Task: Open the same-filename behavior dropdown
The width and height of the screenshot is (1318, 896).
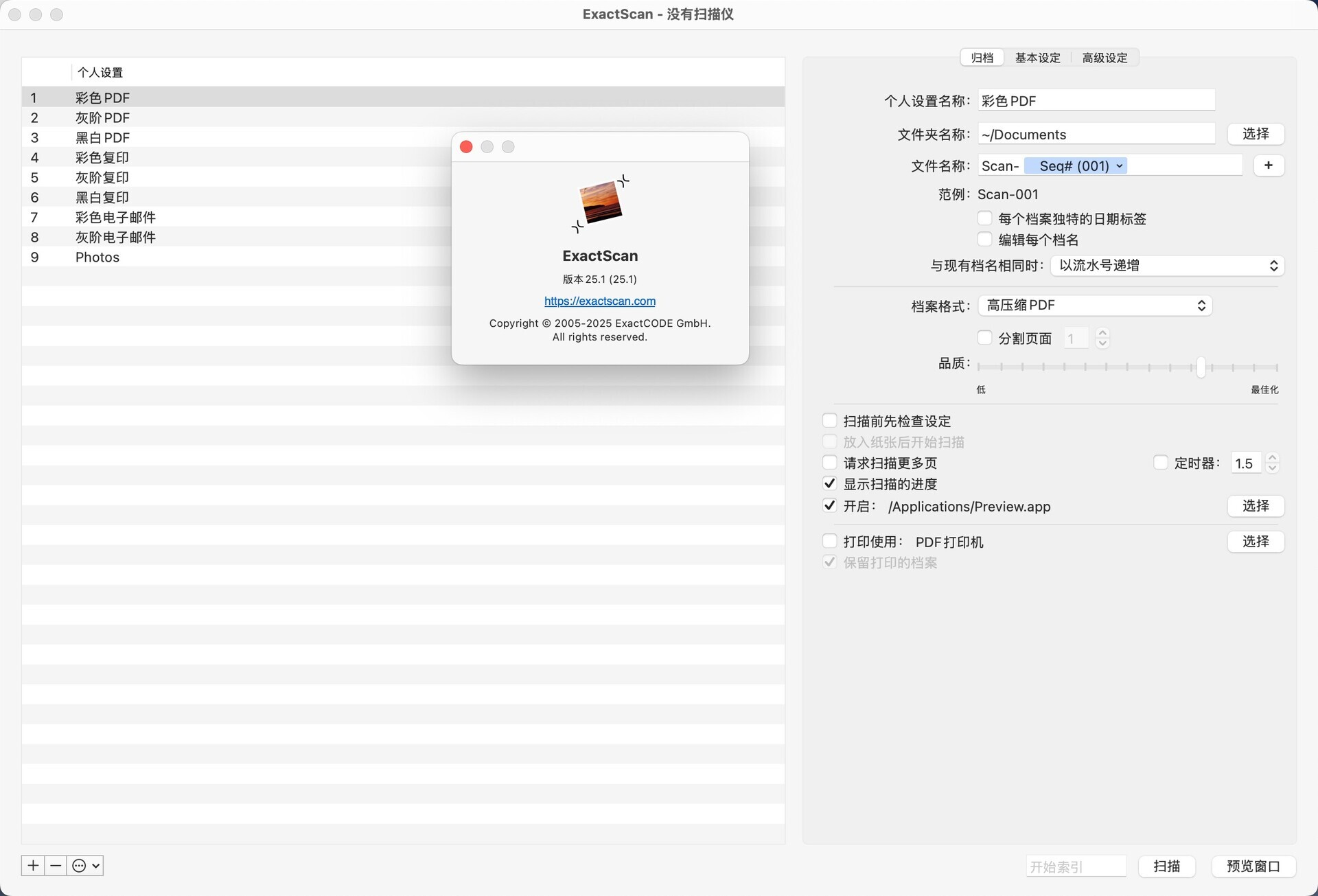Action: [x=1167, y=266]
